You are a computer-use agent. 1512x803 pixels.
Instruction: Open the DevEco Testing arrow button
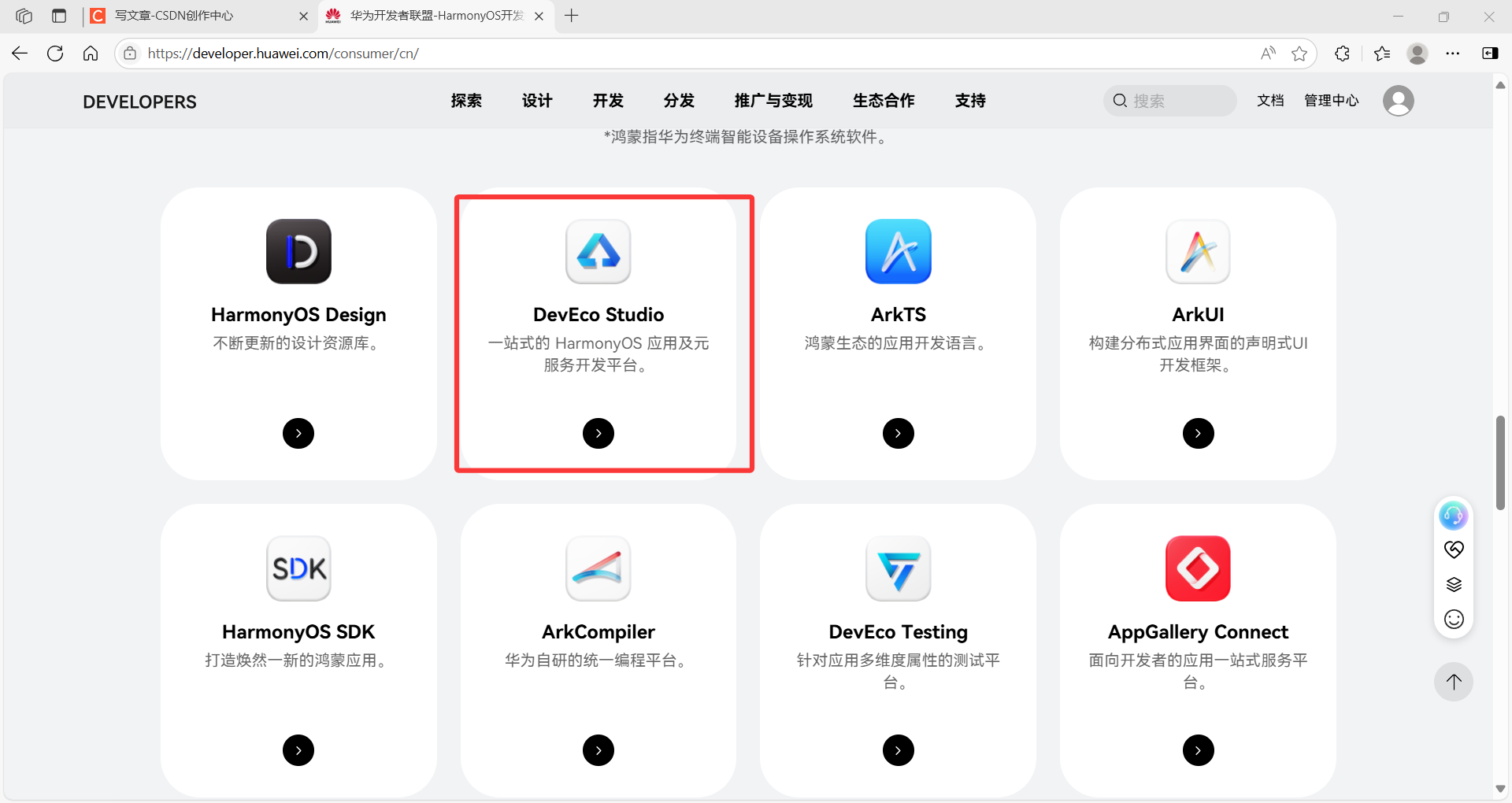(899, 750)
